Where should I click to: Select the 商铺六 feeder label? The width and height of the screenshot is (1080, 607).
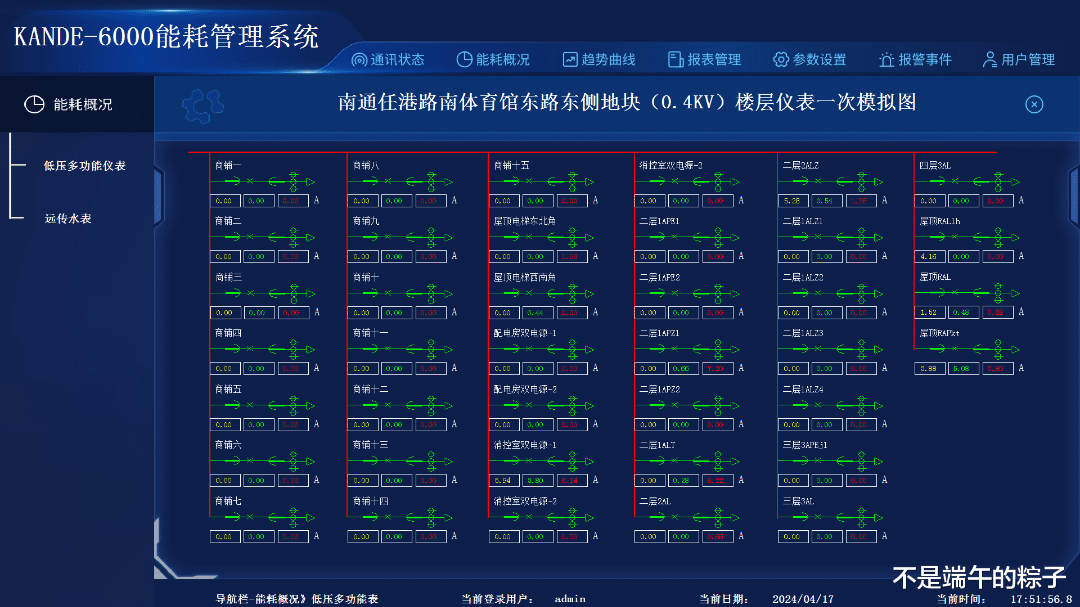coord(228,445)
